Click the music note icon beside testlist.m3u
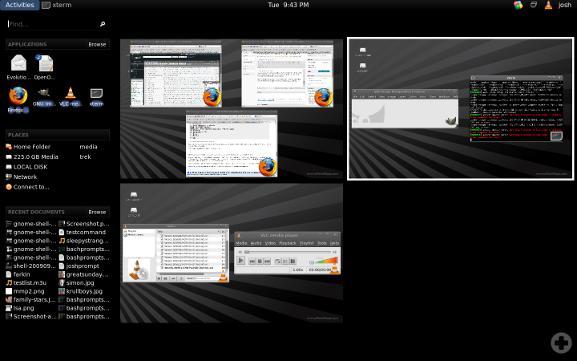577x361 pixels. pyautogui.click(x=9, y=283)
